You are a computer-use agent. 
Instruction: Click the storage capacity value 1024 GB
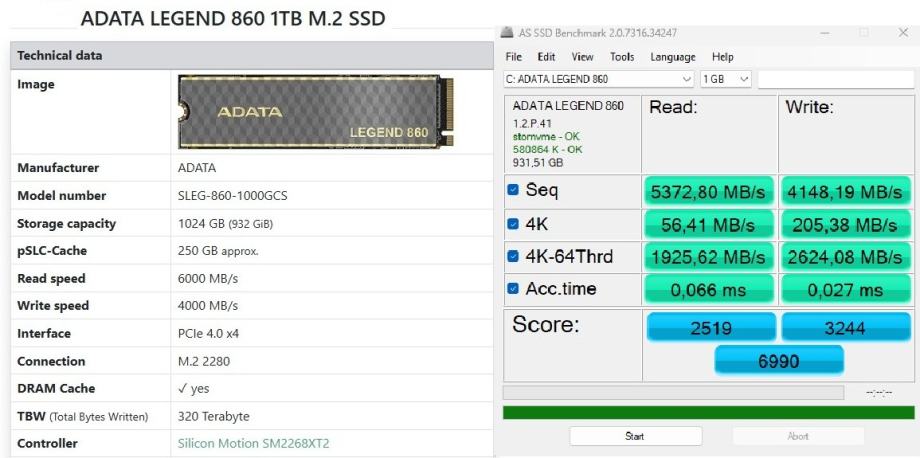(x=225, y=224)
